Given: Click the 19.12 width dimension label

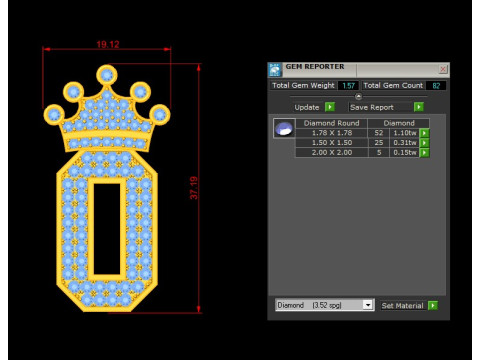Looking at the screenshot, I should (107, 44).
